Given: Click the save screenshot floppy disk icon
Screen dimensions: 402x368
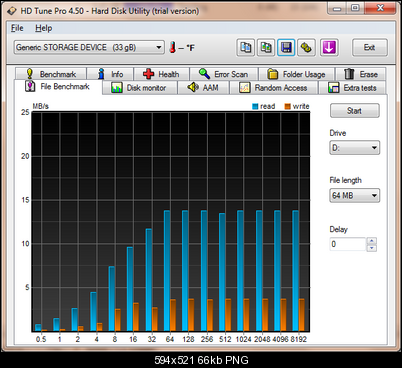Looking at the screenshot, I should (286, 48).
